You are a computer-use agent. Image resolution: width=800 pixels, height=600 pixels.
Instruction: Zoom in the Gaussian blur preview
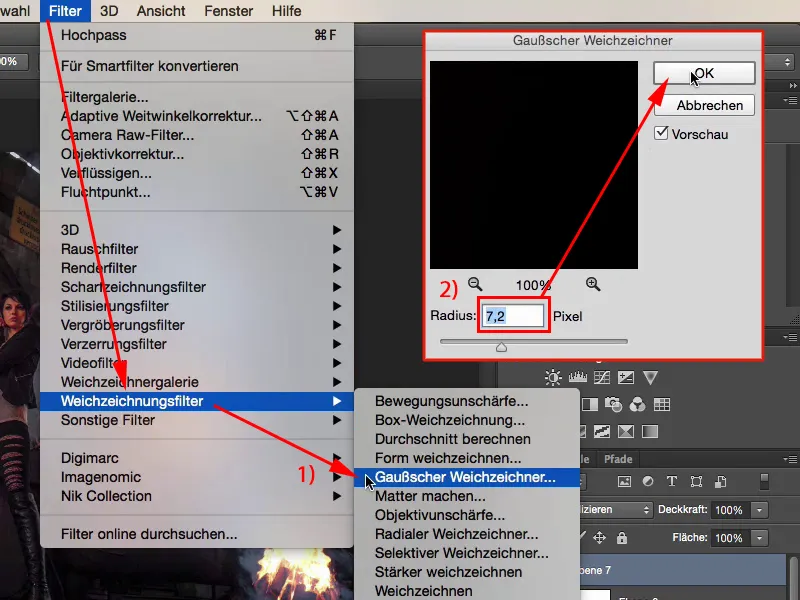coord(593,284)
